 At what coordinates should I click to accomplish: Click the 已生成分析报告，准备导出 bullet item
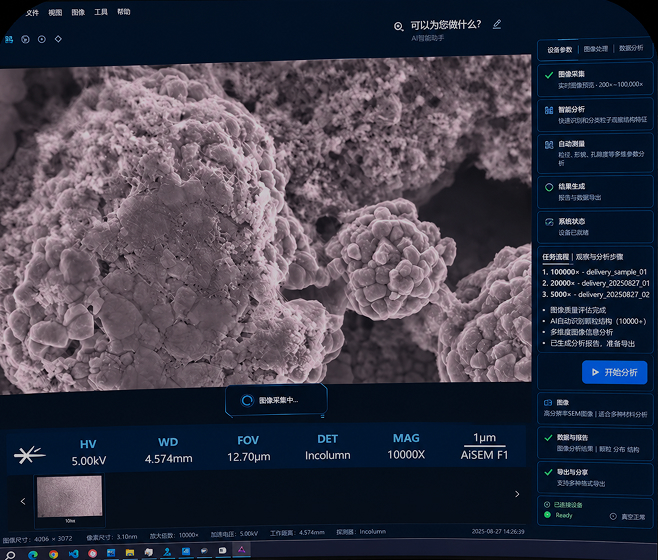pyautogui.click(x=593, y=343)
